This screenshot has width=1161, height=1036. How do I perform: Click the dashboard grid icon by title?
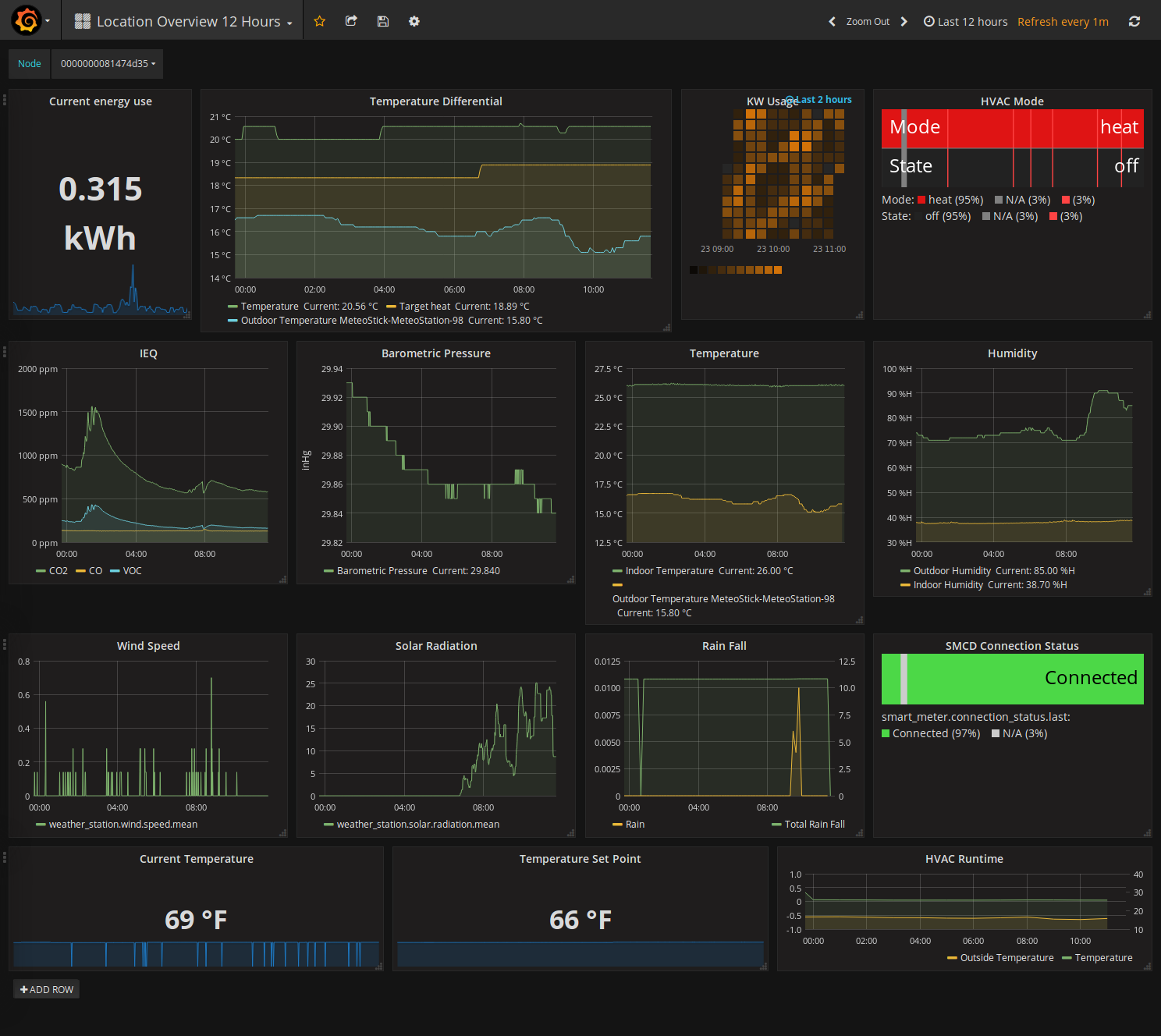[83, 22]
